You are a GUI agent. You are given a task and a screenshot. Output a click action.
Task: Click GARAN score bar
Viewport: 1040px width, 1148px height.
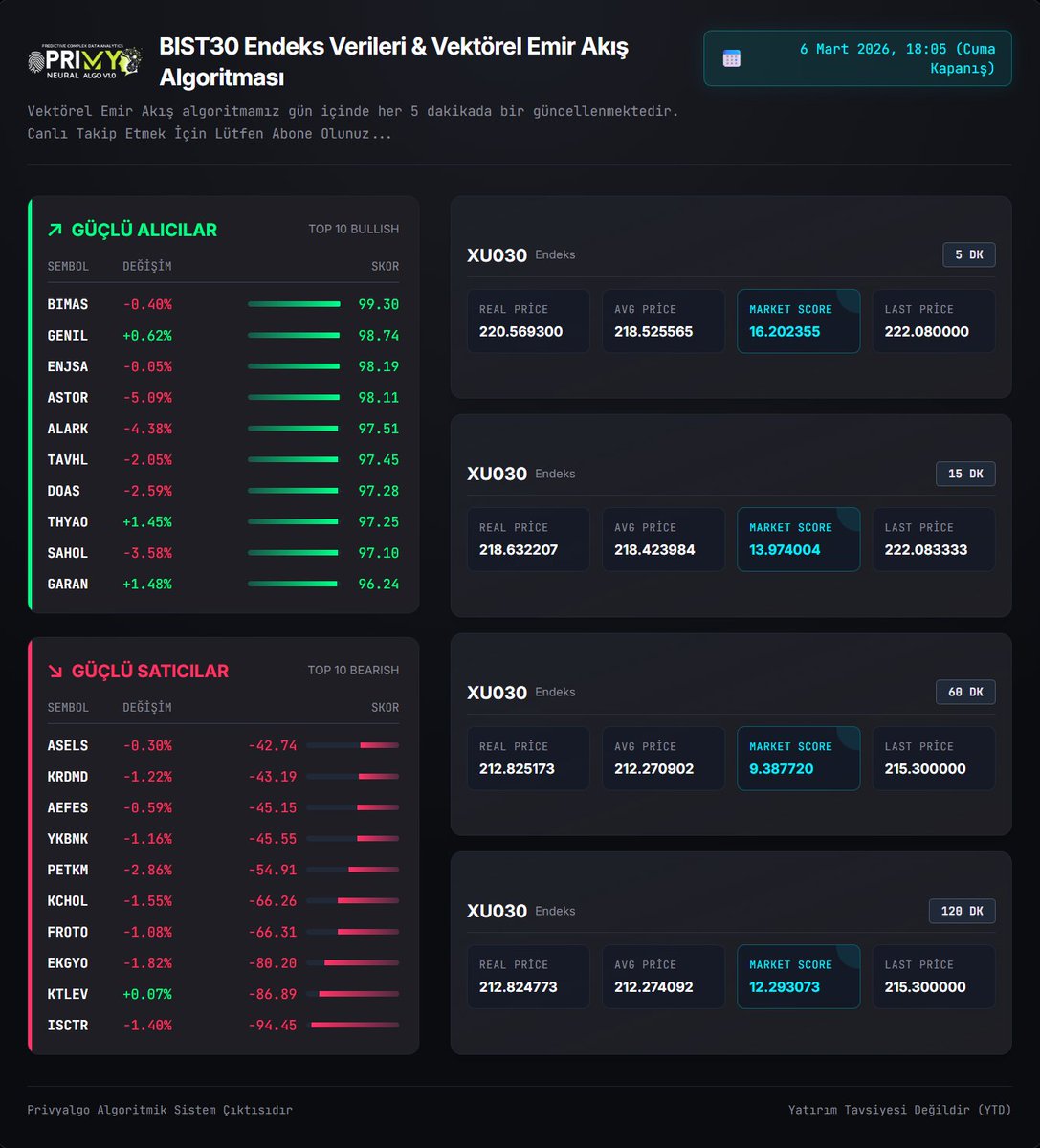(x=293, y=584)
